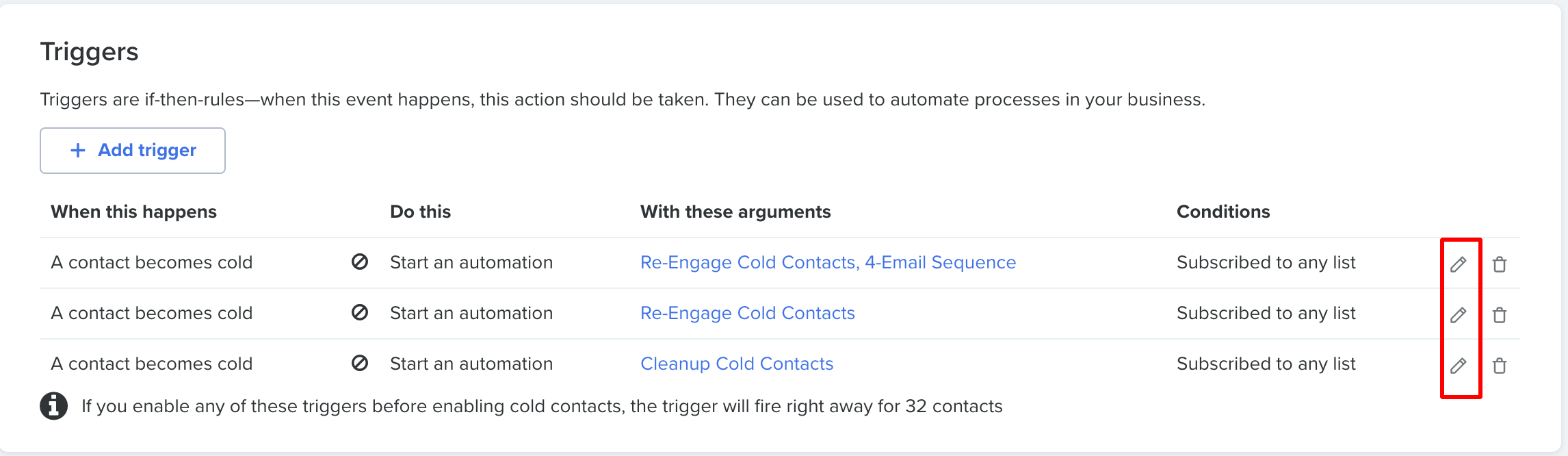Viewport: 1568px width, 456px height.
Task: Open Re-Engage Cold Contacts, 4-Email Sequence link
Action: click(x=828, y=262)
